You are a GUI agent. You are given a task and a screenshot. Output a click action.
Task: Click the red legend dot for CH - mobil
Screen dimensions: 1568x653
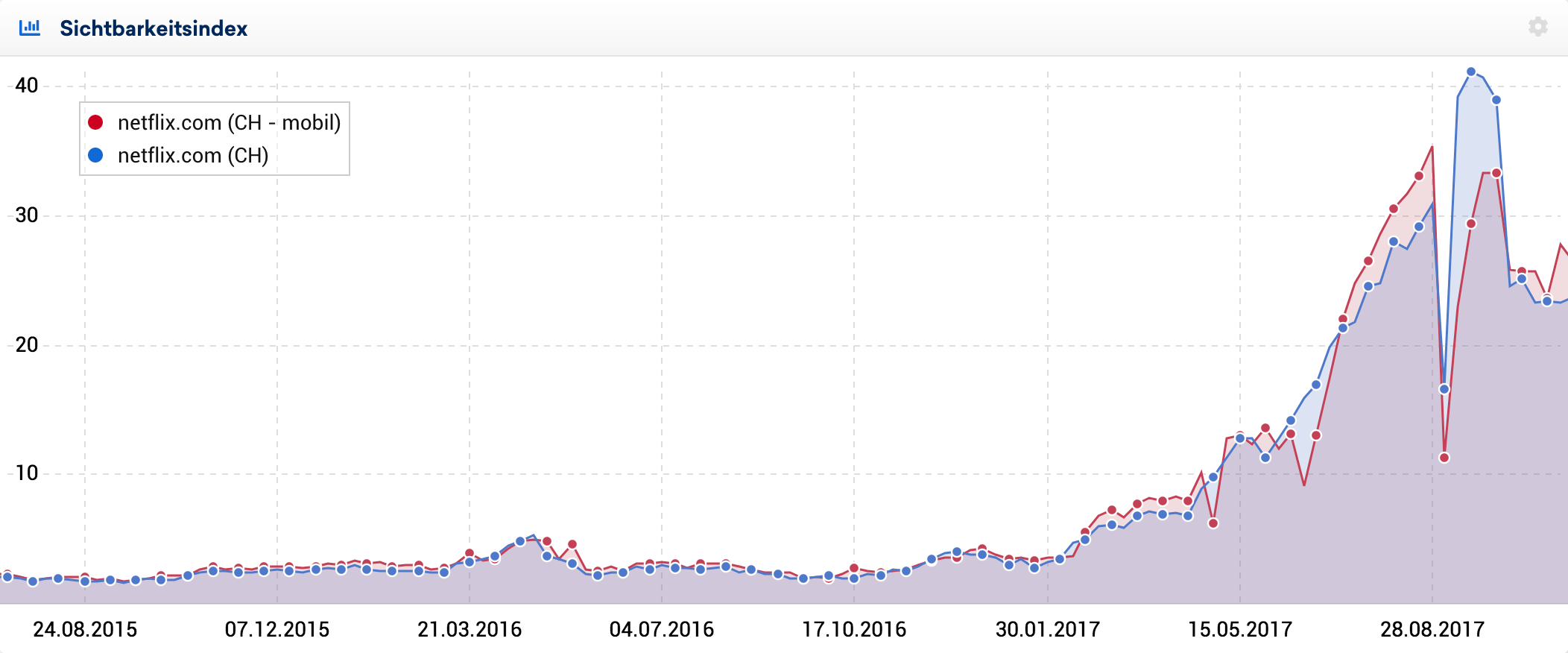point(95,122)
